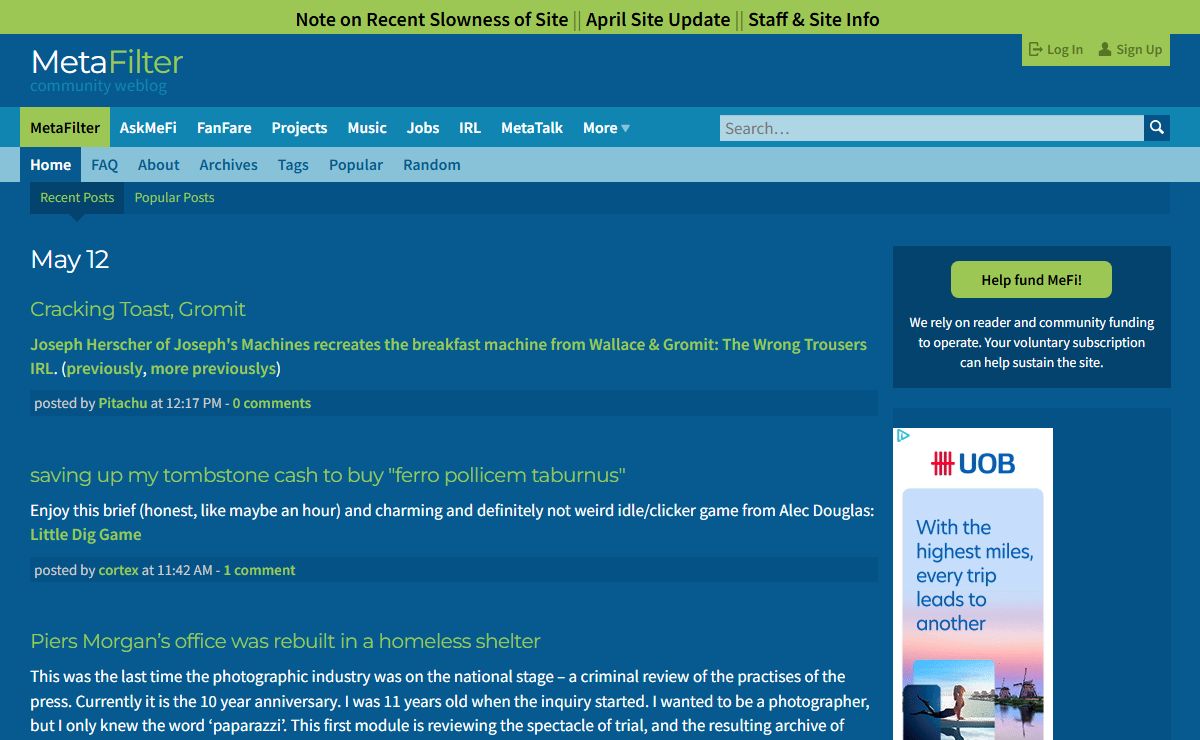Open the Cracking Toast, Gromit post title
This screenshot has height=740, width=1200.
point(138,309)
